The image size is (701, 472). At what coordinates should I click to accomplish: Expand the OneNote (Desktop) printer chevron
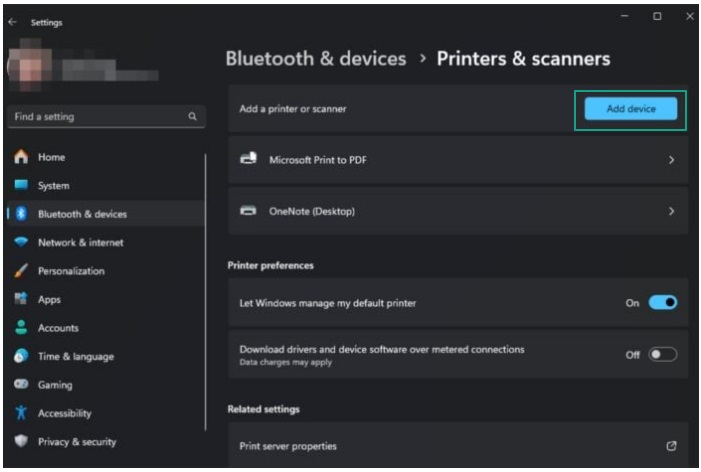(x=671, y=211)
